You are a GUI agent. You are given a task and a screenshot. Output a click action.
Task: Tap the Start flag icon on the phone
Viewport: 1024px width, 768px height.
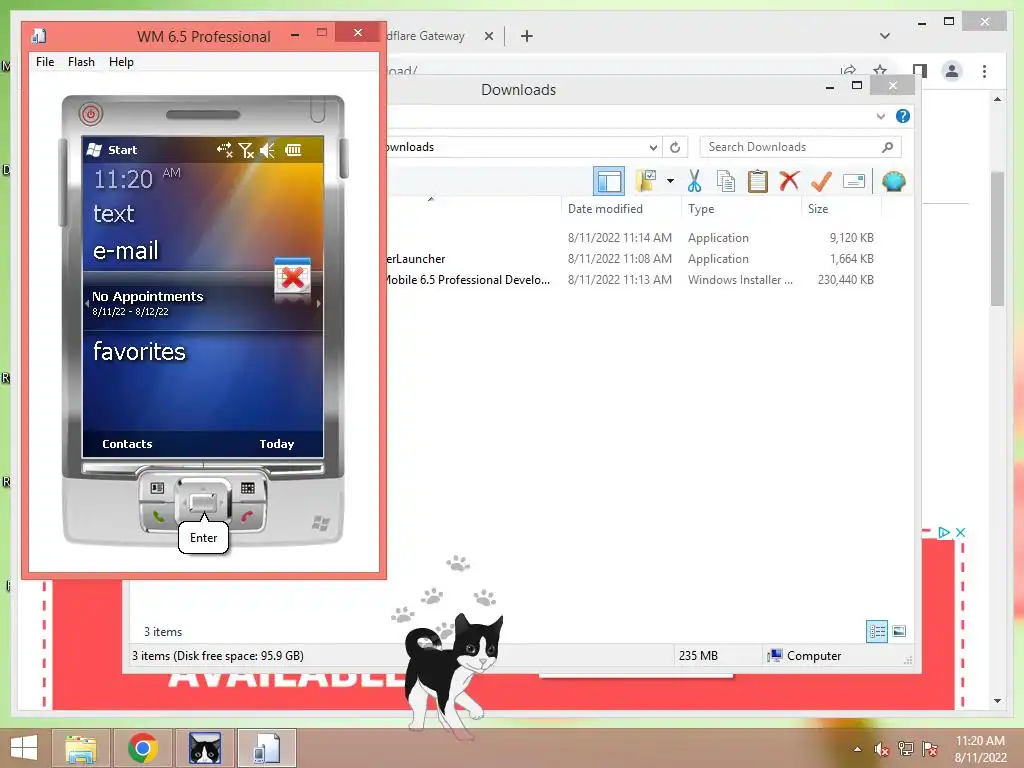click(x=94, y=150)
